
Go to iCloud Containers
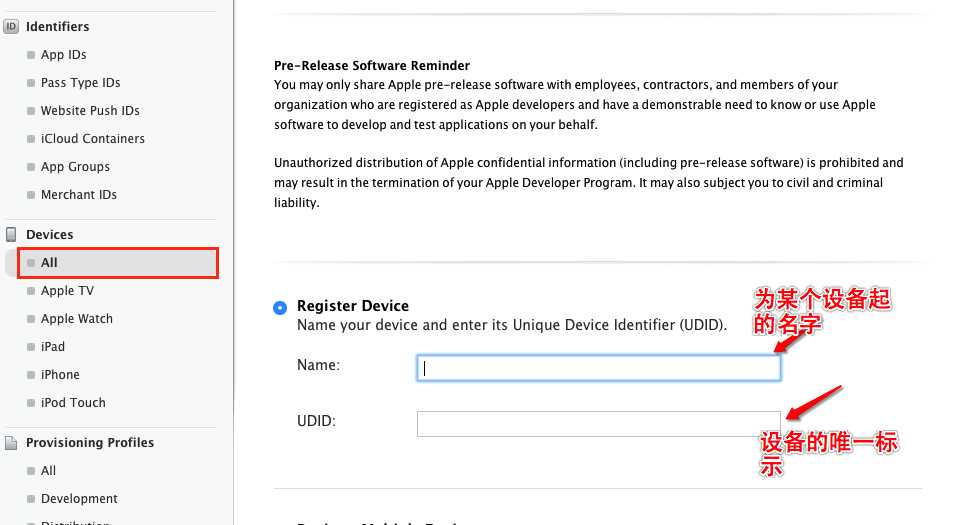coord(92,139)
